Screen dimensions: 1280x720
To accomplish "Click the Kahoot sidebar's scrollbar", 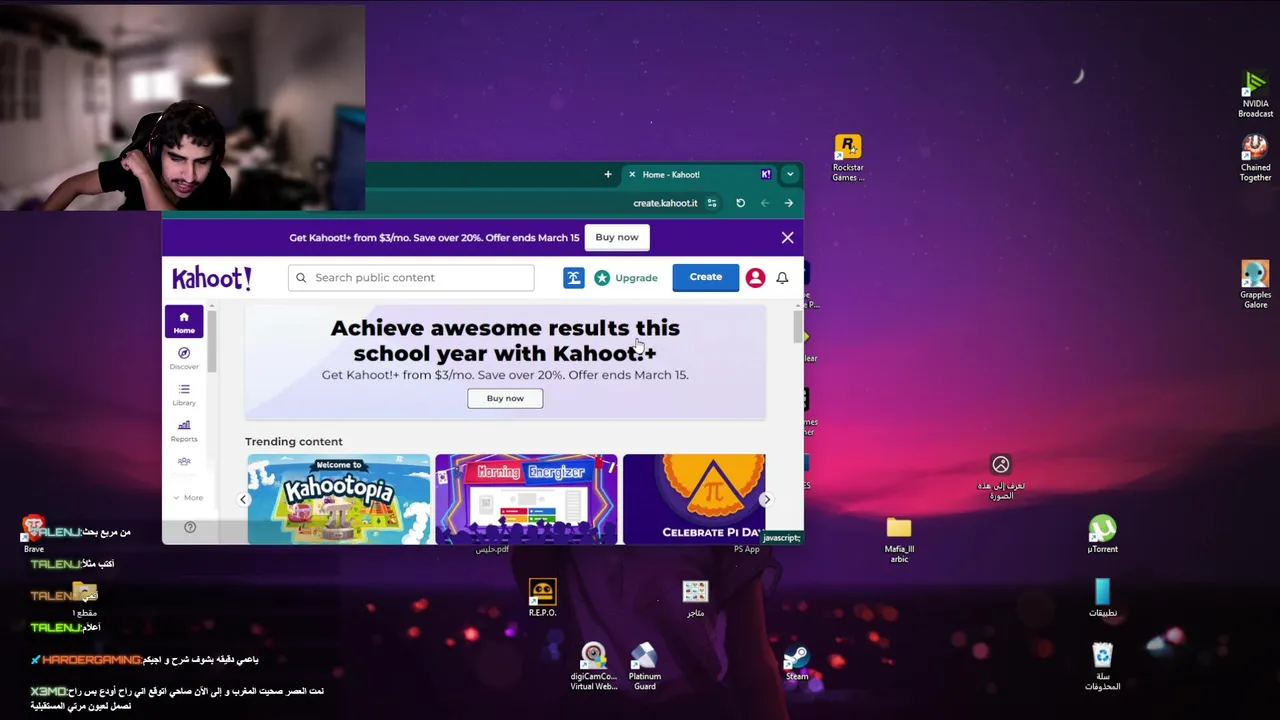I will click(213, 340).
